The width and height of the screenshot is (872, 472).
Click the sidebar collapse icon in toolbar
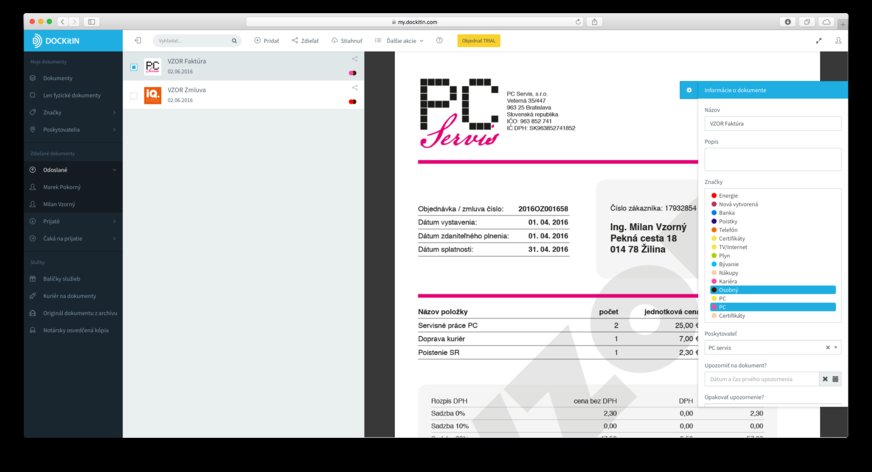pyautogui.click(x=137, y=41)
